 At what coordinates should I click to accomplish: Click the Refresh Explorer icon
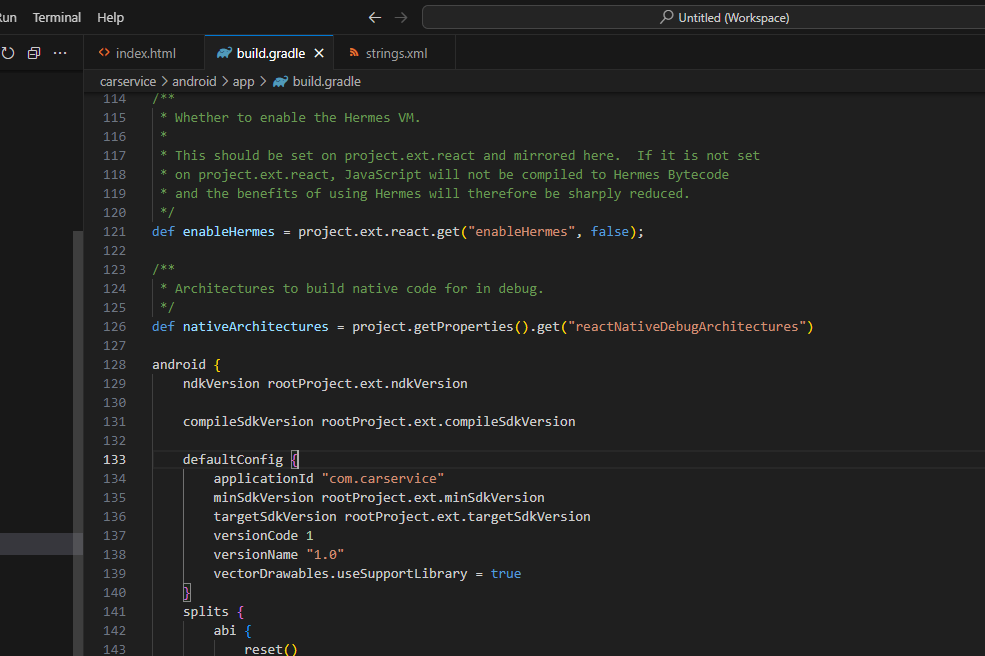(8, 53)
